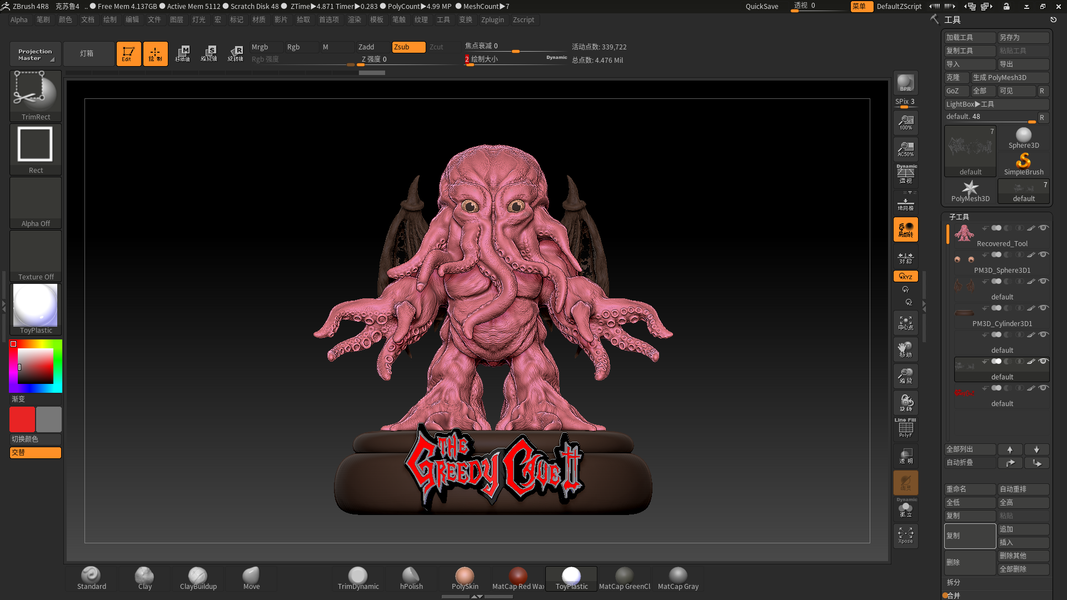This screenshot has width=1067, height=600.
Task: Click the Frame mesh icon
Action: pos(905,324)
